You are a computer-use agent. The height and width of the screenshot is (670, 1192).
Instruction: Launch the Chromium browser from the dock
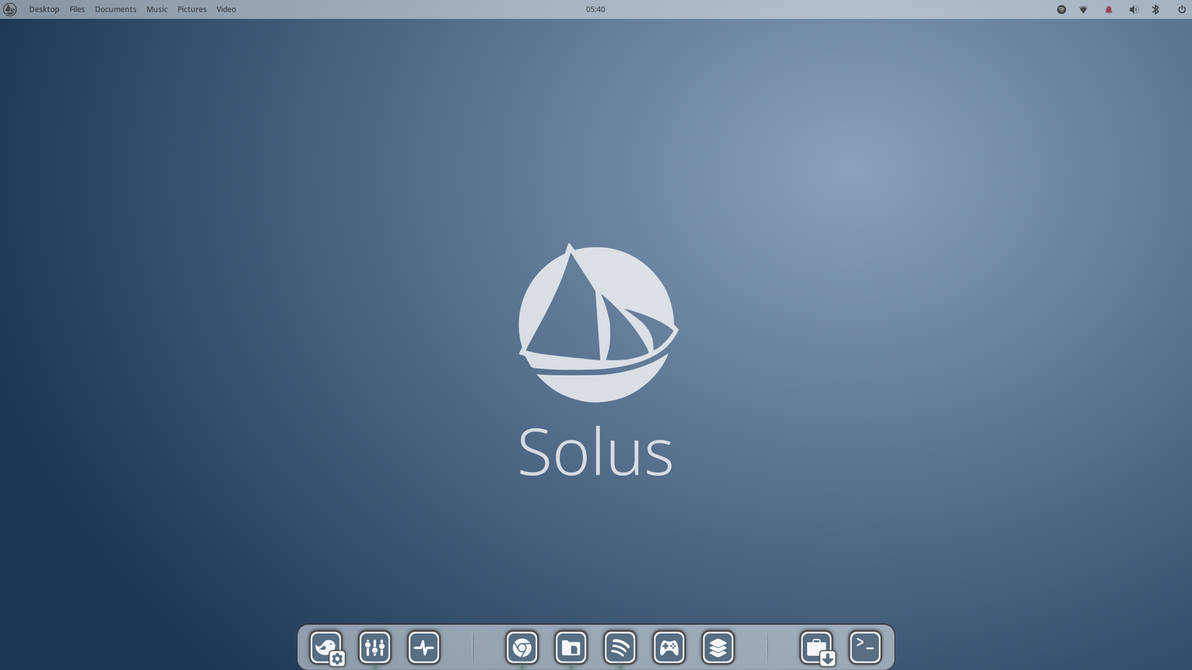(x=521, y=647)
